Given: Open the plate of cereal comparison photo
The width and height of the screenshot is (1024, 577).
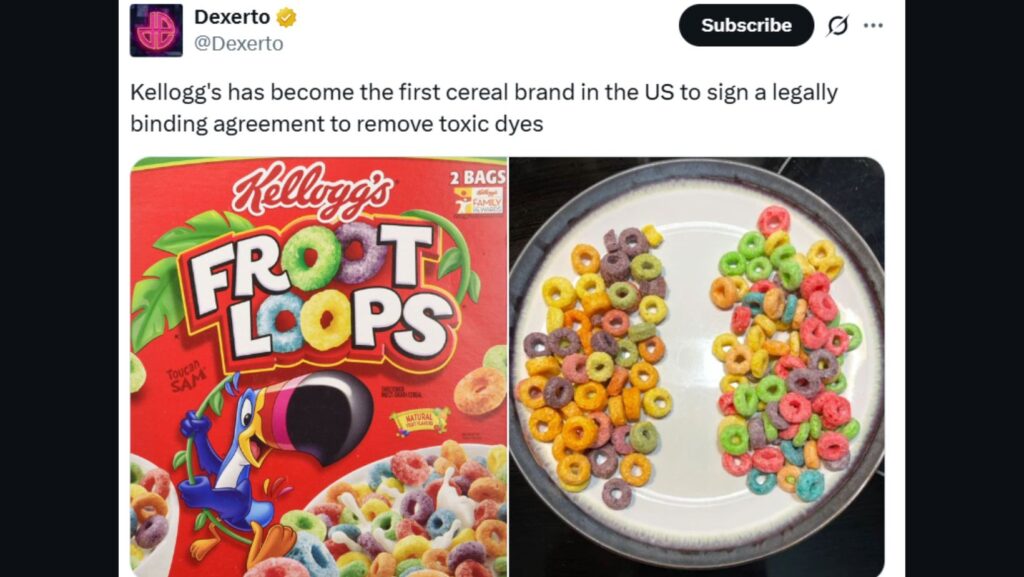Looking at the screenshot, I should [x=697, y=367].
